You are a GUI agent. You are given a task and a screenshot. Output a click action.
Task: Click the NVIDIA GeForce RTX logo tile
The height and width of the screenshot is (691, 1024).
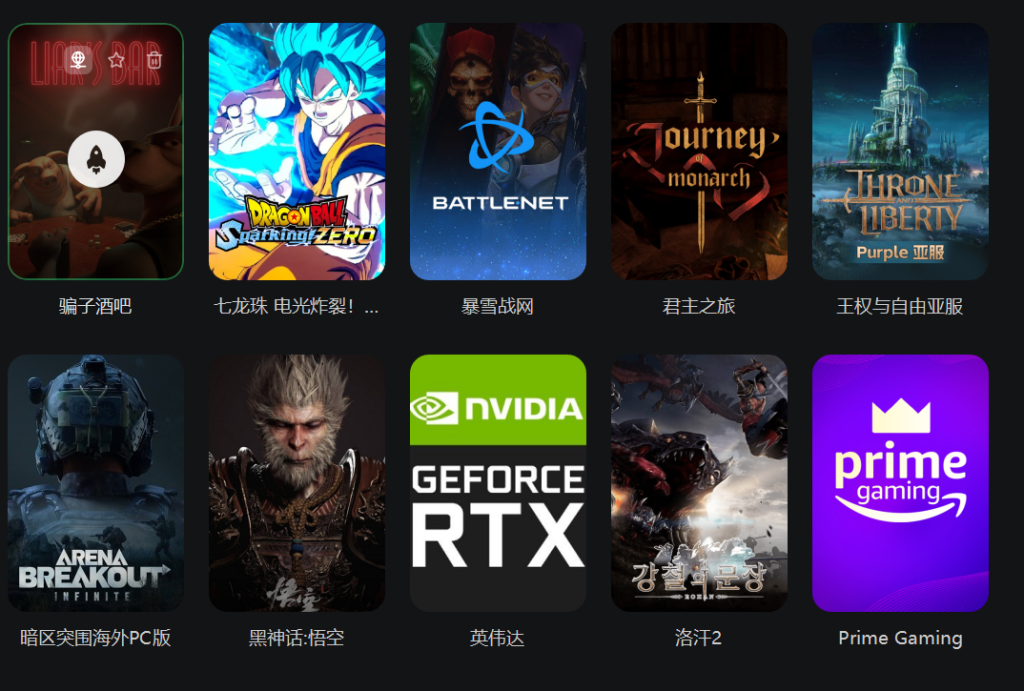498,483
